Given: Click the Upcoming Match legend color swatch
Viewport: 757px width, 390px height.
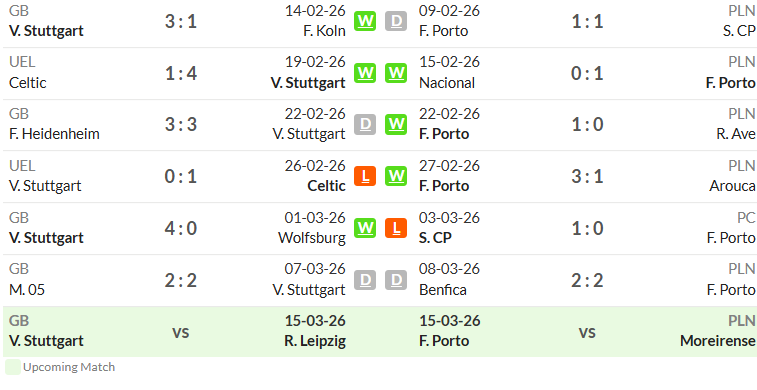Looking at the screenshot, I should tap(13, 367).
